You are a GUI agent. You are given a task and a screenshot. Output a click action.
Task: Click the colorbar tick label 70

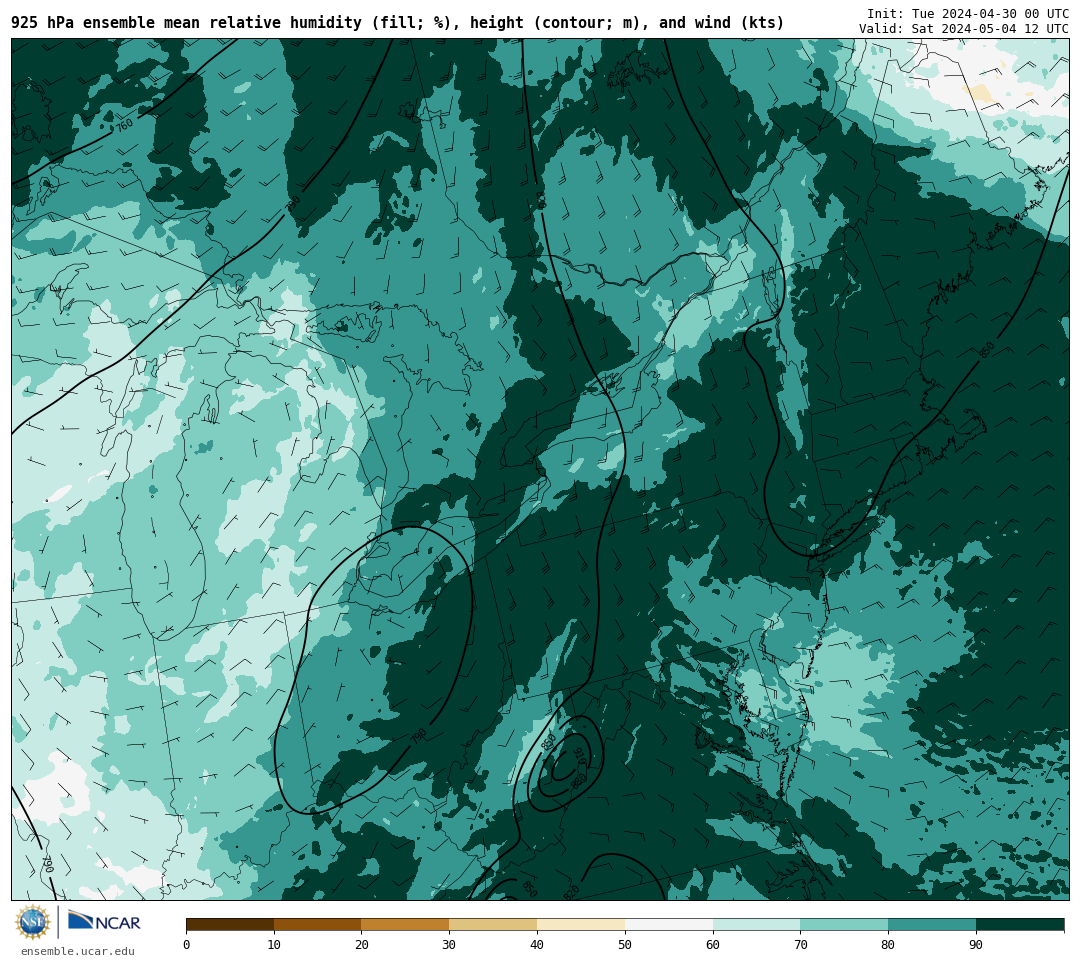tap(800, 944)
